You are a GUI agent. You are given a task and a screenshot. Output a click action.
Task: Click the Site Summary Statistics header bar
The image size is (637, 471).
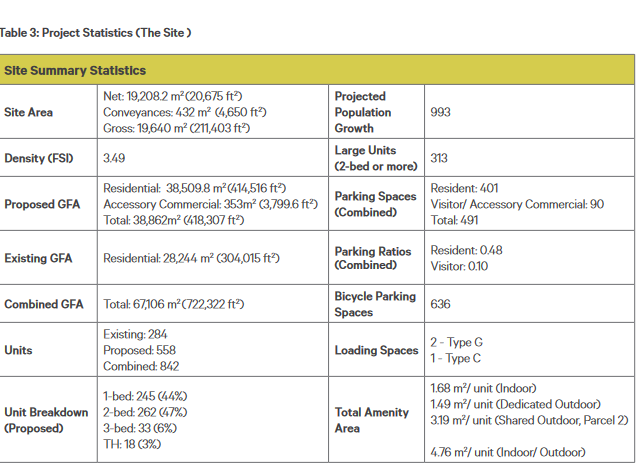point(317,70)
